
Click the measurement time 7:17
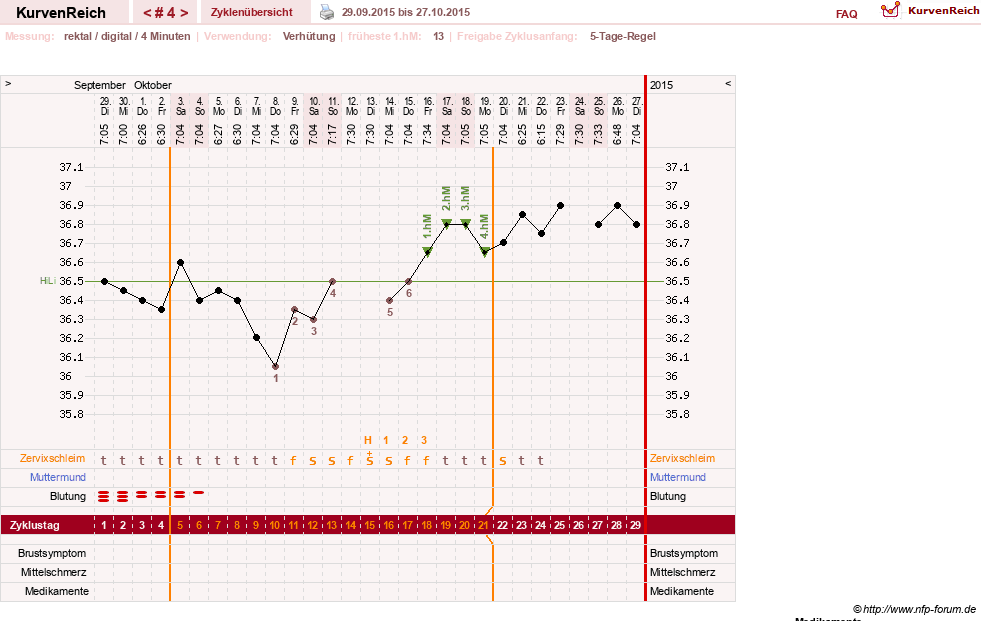tap(332, 134)
